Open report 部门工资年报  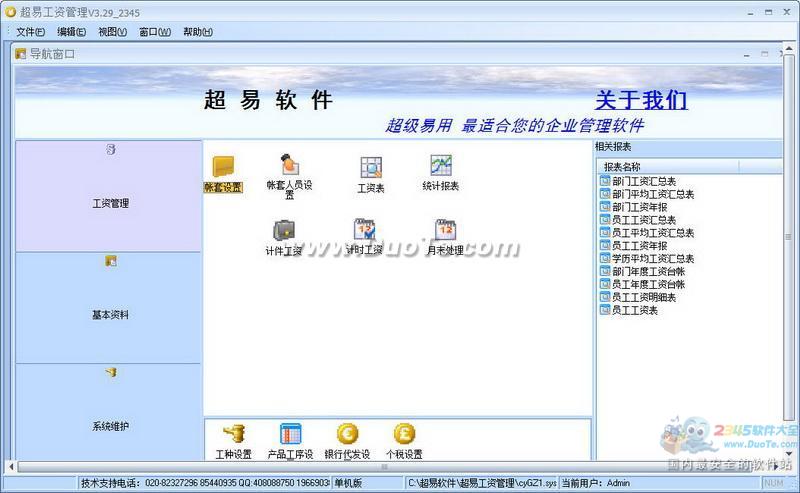tap(633, 207)
